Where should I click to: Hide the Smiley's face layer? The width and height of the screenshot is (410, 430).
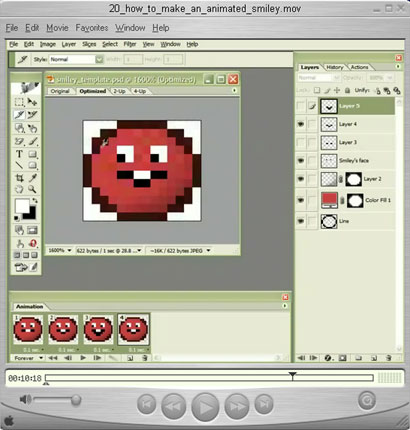[x=301, y=161]
